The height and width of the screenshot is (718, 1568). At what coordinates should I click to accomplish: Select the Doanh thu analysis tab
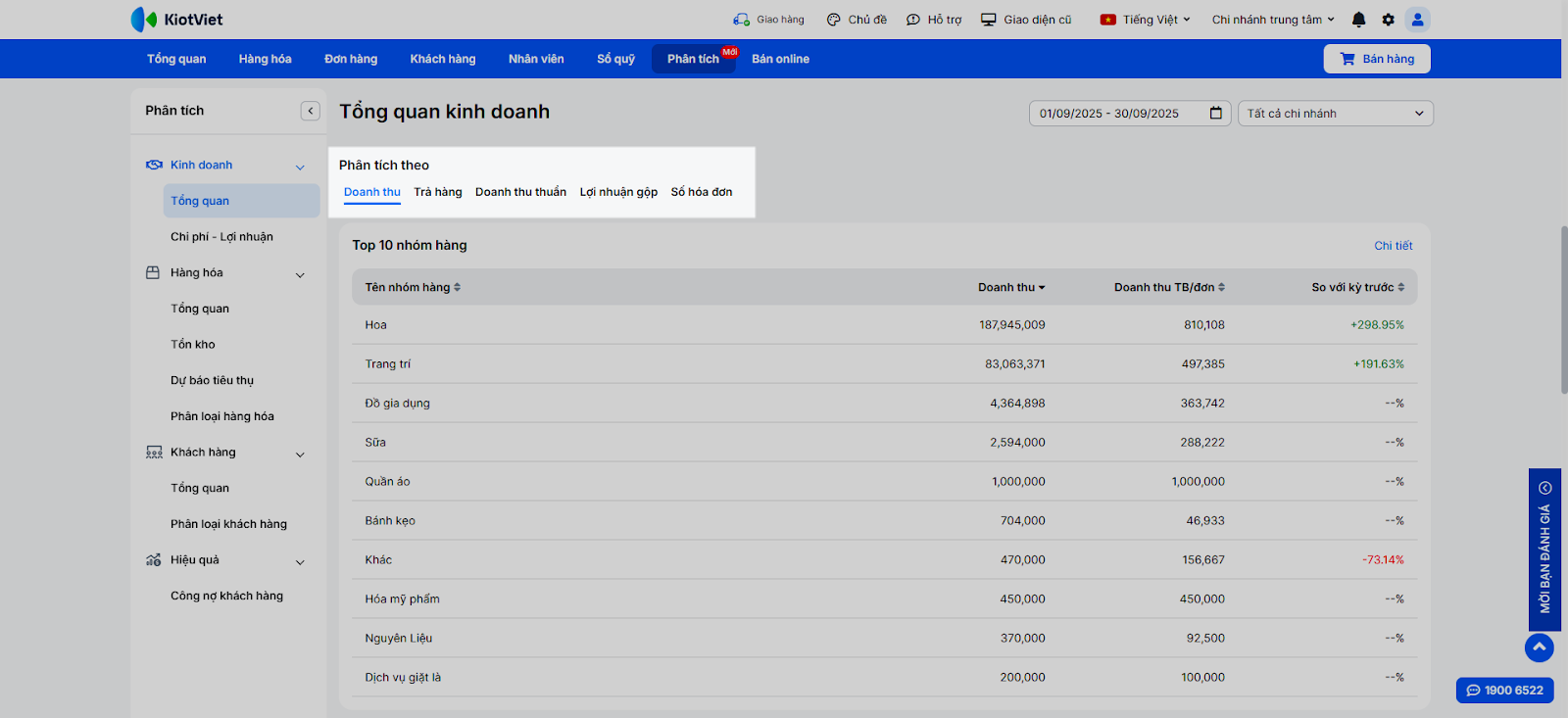[x=372, y=192]
